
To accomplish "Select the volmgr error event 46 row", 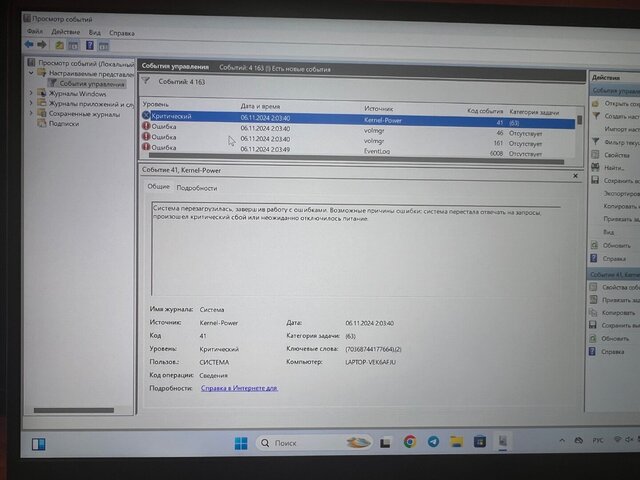I will pos(358,131).
